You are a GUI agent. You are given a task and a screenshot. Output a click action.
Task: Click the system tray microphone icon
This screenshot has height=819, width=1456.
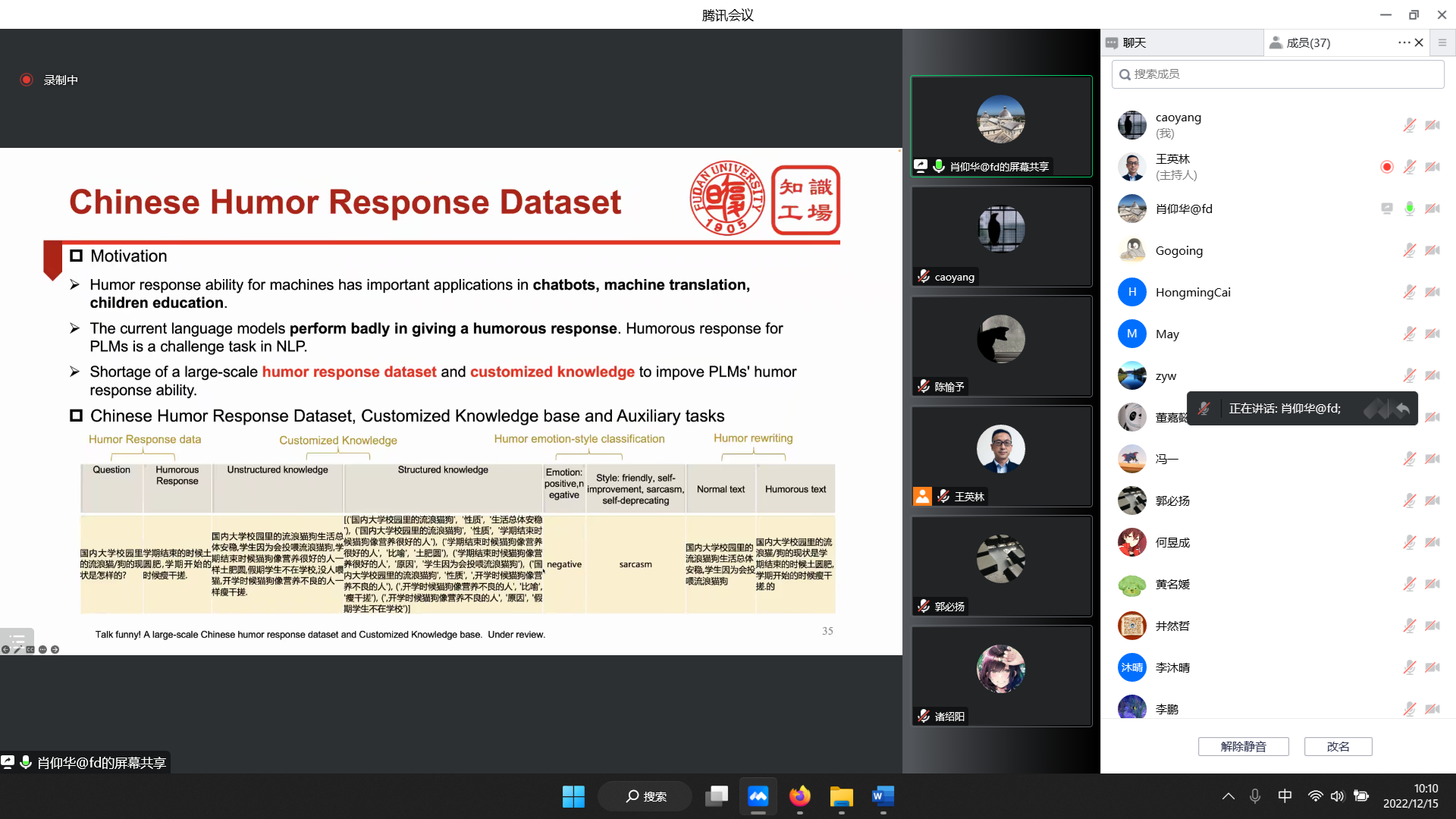click(1255, 796)
